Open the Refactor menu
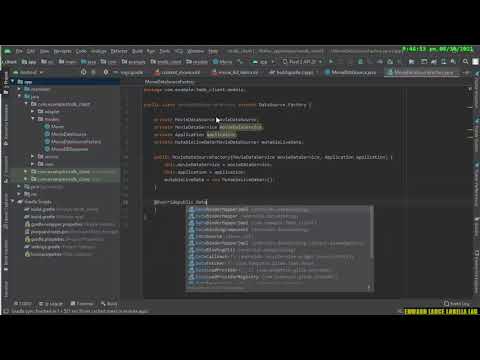The width and height of the screenshot is (480, 360). (119, 51)
